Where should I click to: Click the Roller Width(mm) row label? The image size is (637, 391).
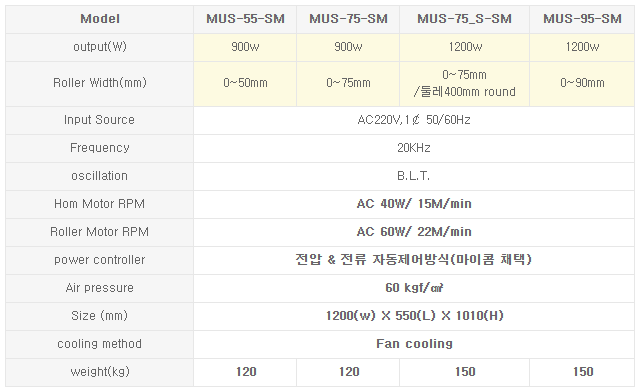click(x=100, y=83)
